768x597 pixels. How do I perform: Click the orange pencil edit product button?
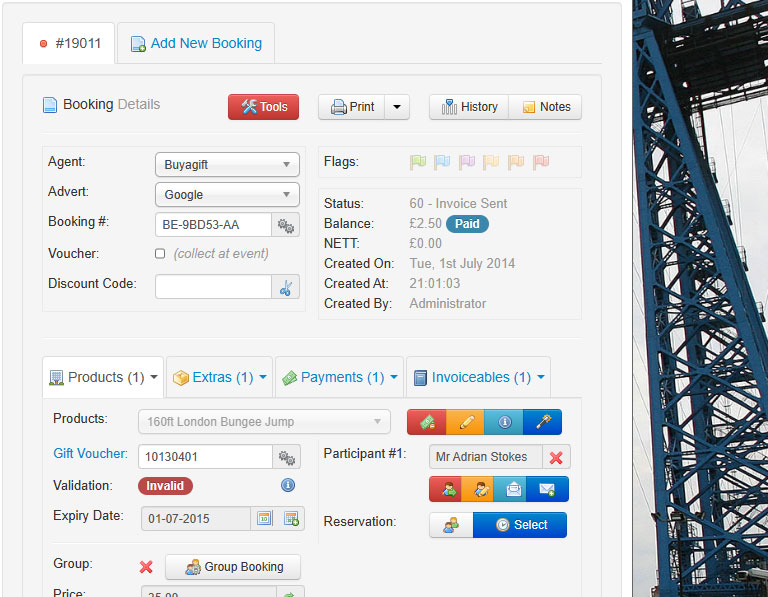click(x=465, y=422)
